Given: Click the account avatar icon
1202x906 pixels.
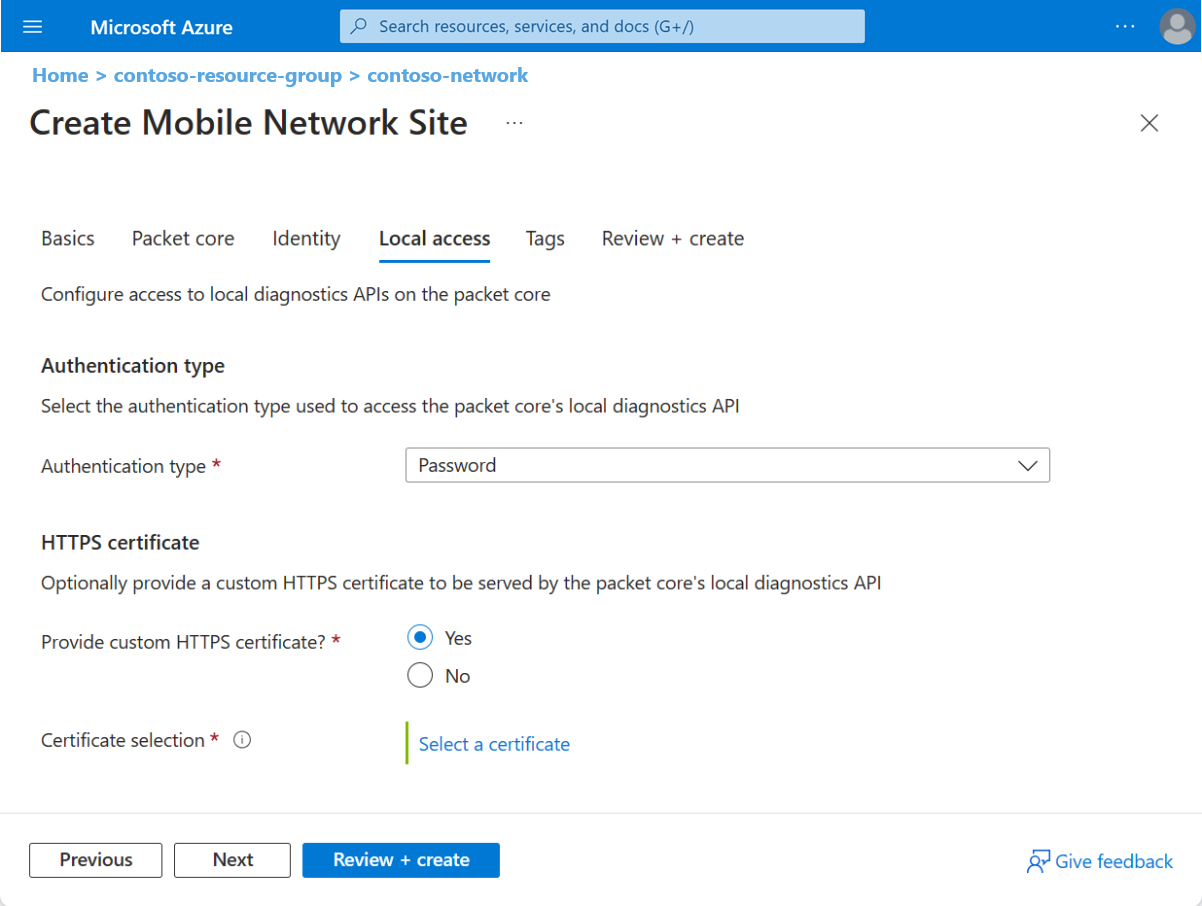Looking at the screenshot, I should [x=1177, y=26].
